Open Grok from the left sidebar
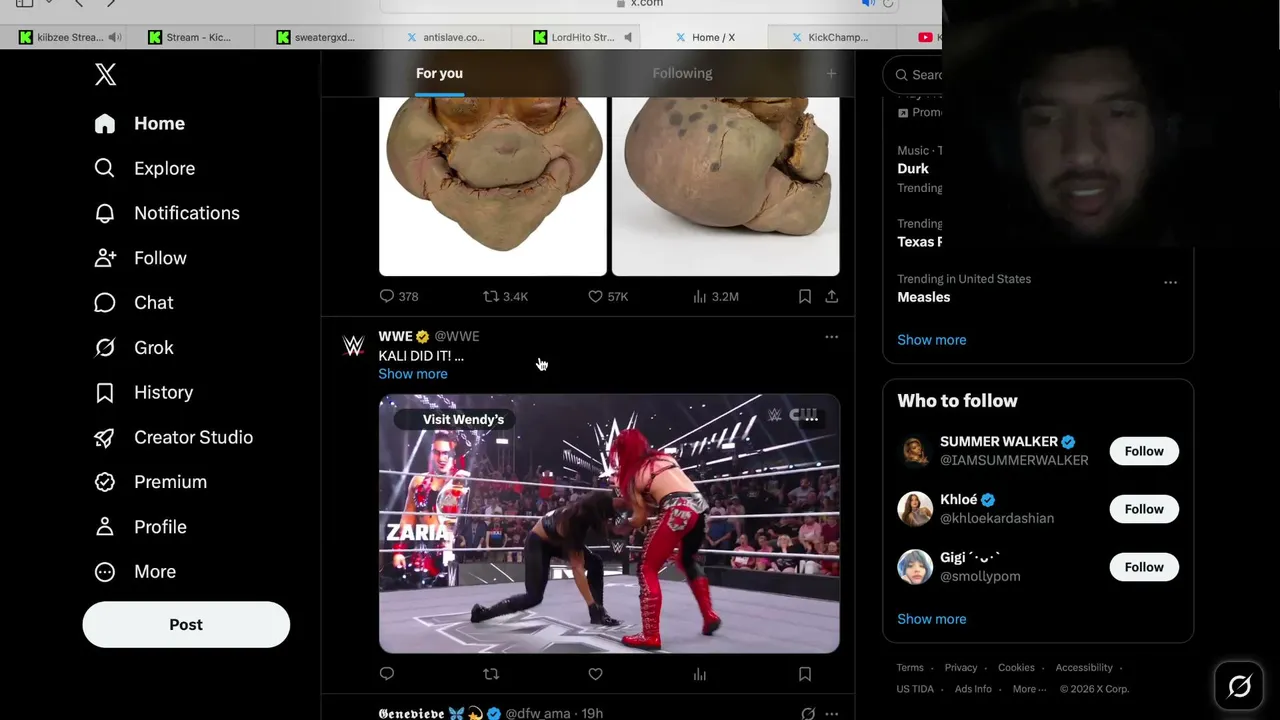This screenshot has width=1280, height=720. [x=134, y=348]
